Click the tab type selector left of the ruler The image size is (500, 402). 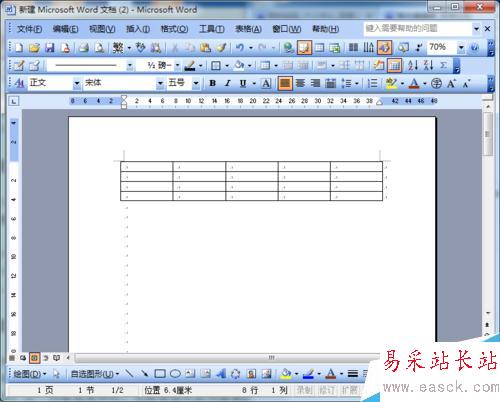14,101
